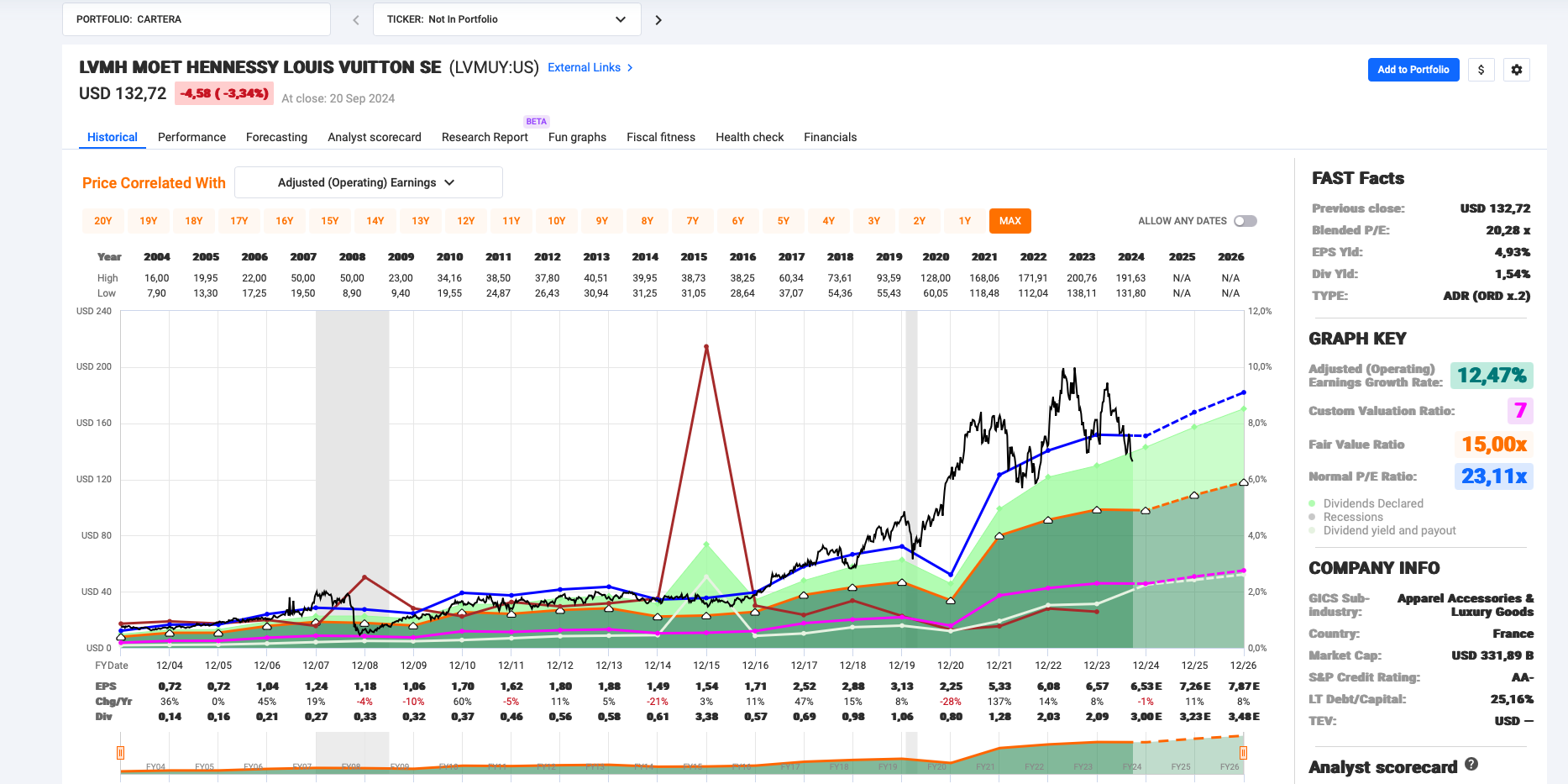This screenshot has height=784, width=1568.
Task: Open the Fun graphs tab
Action: click(x=577, y=137)
